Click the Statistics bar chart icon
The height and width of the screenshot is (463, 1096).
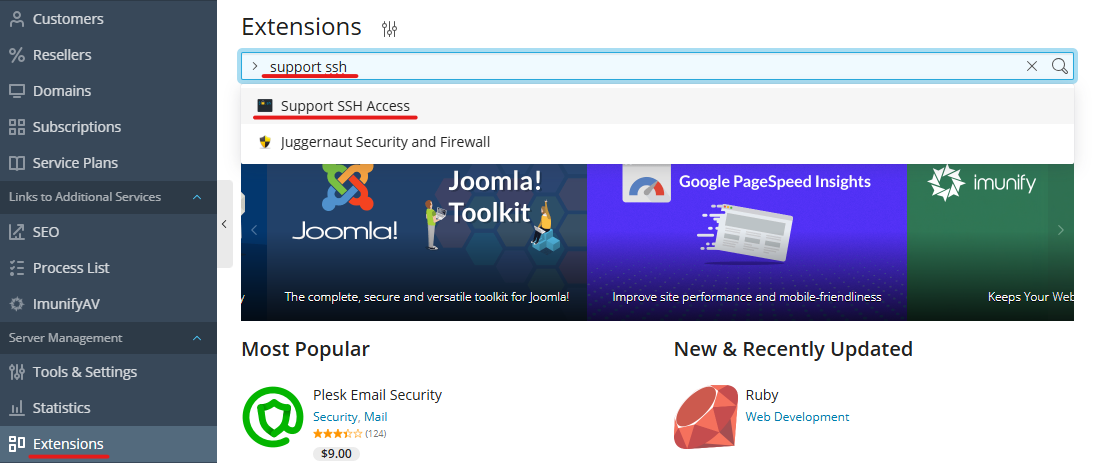(x=17, y=408)
